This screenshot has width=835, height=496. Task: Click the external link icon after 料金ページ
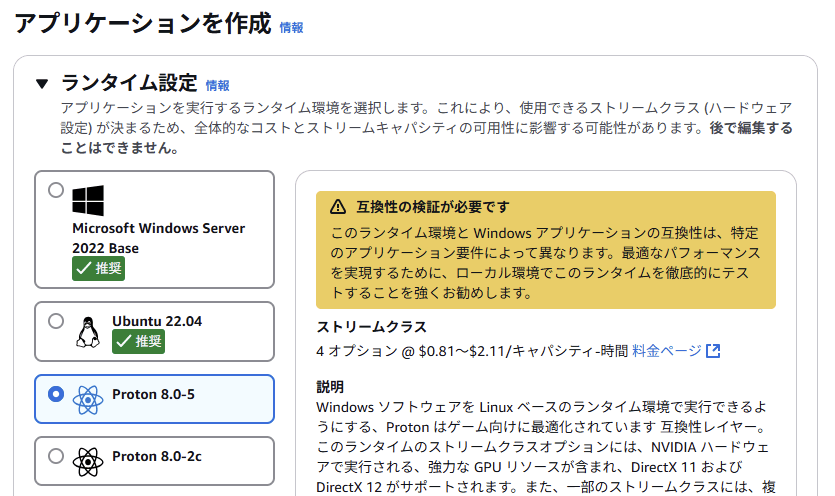click(x=713, y=351)
